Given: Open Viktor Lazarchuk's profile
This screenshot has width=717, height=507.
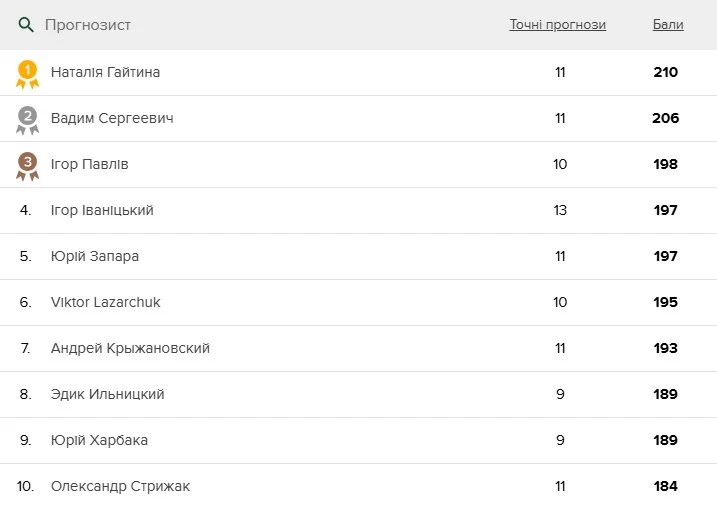Looking at the screenshot, I should [x=105, y=303].
